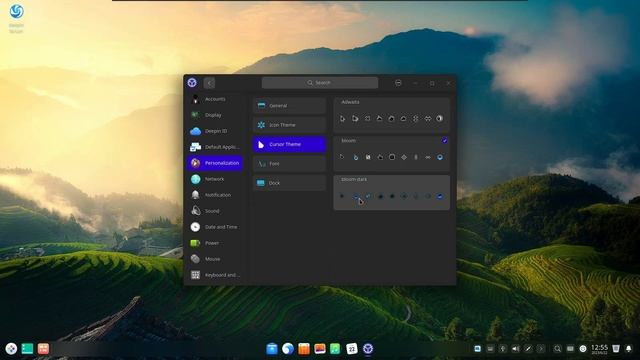
Task: Open the onboard keyboard tray icon
Action: click(570, 349)
